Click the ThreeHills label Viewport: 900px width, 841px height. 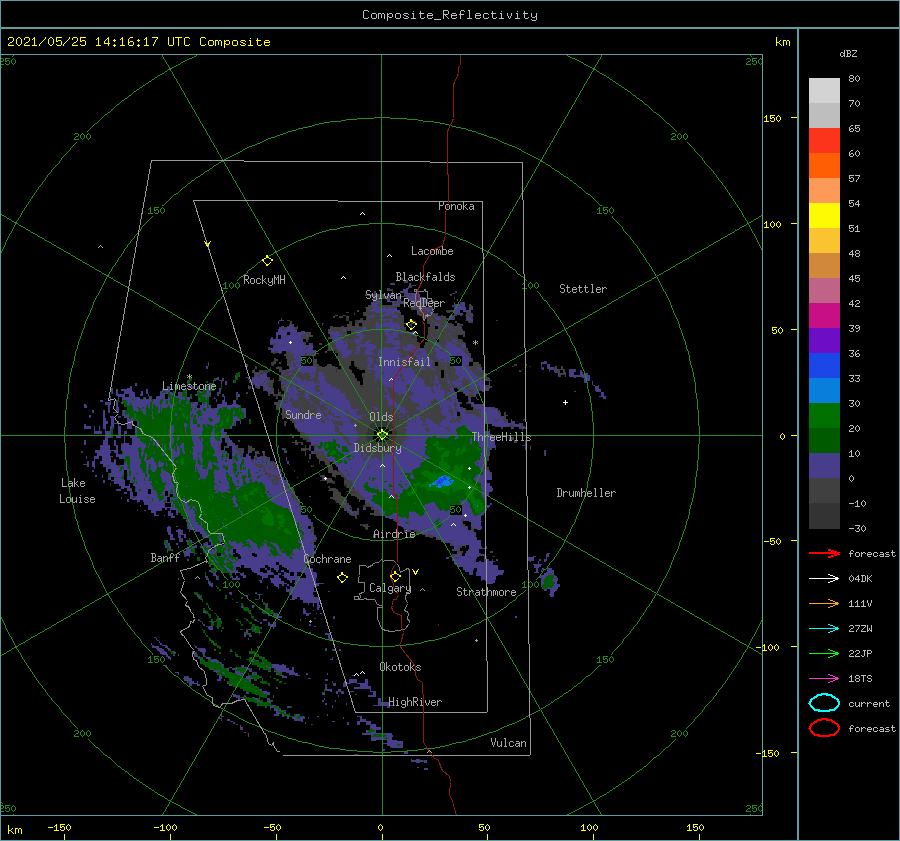[502, 437]
